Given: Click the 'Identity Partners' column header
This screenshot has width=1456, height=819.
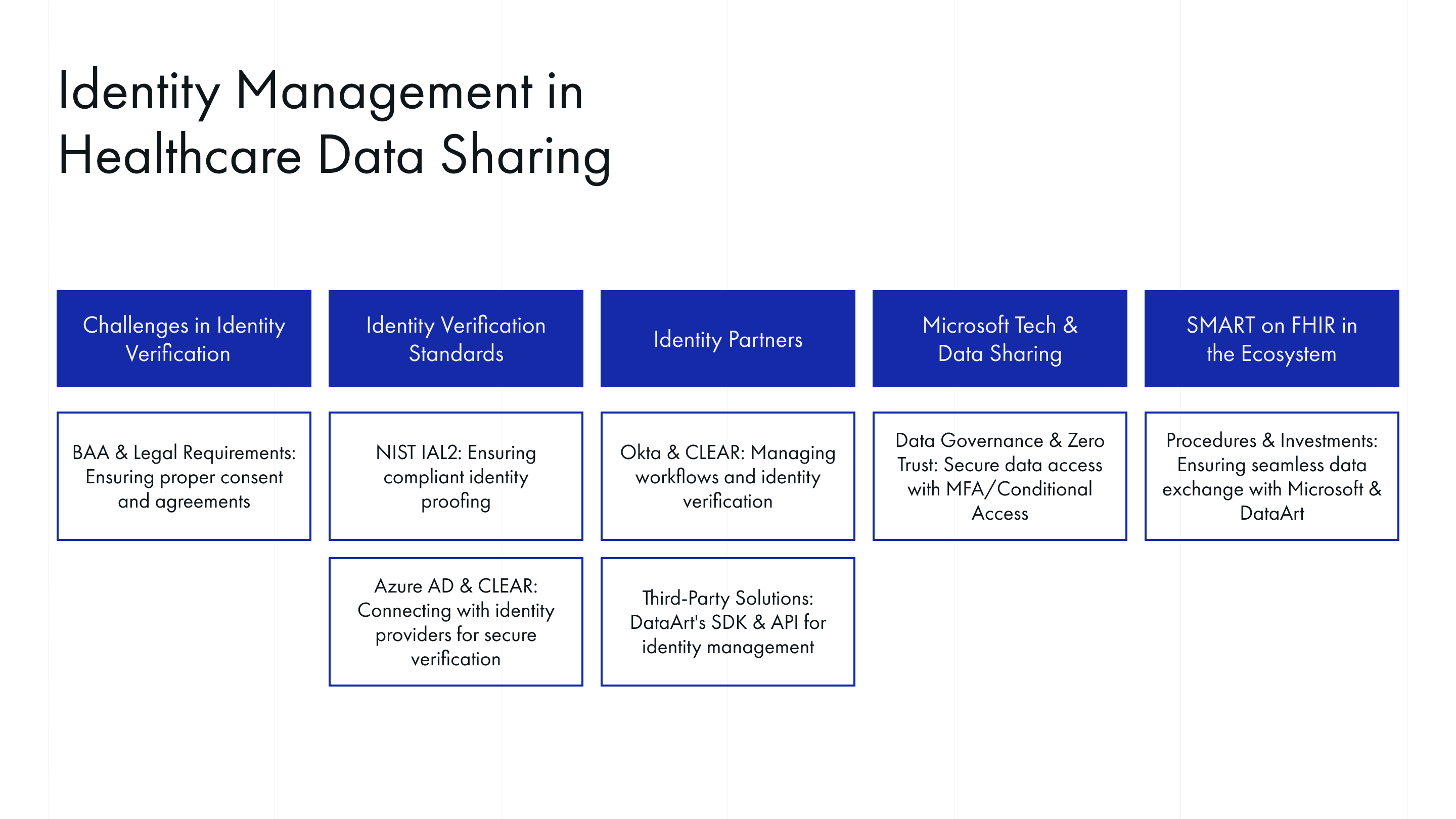Looking at the screenshot, I should click(728, 339).
